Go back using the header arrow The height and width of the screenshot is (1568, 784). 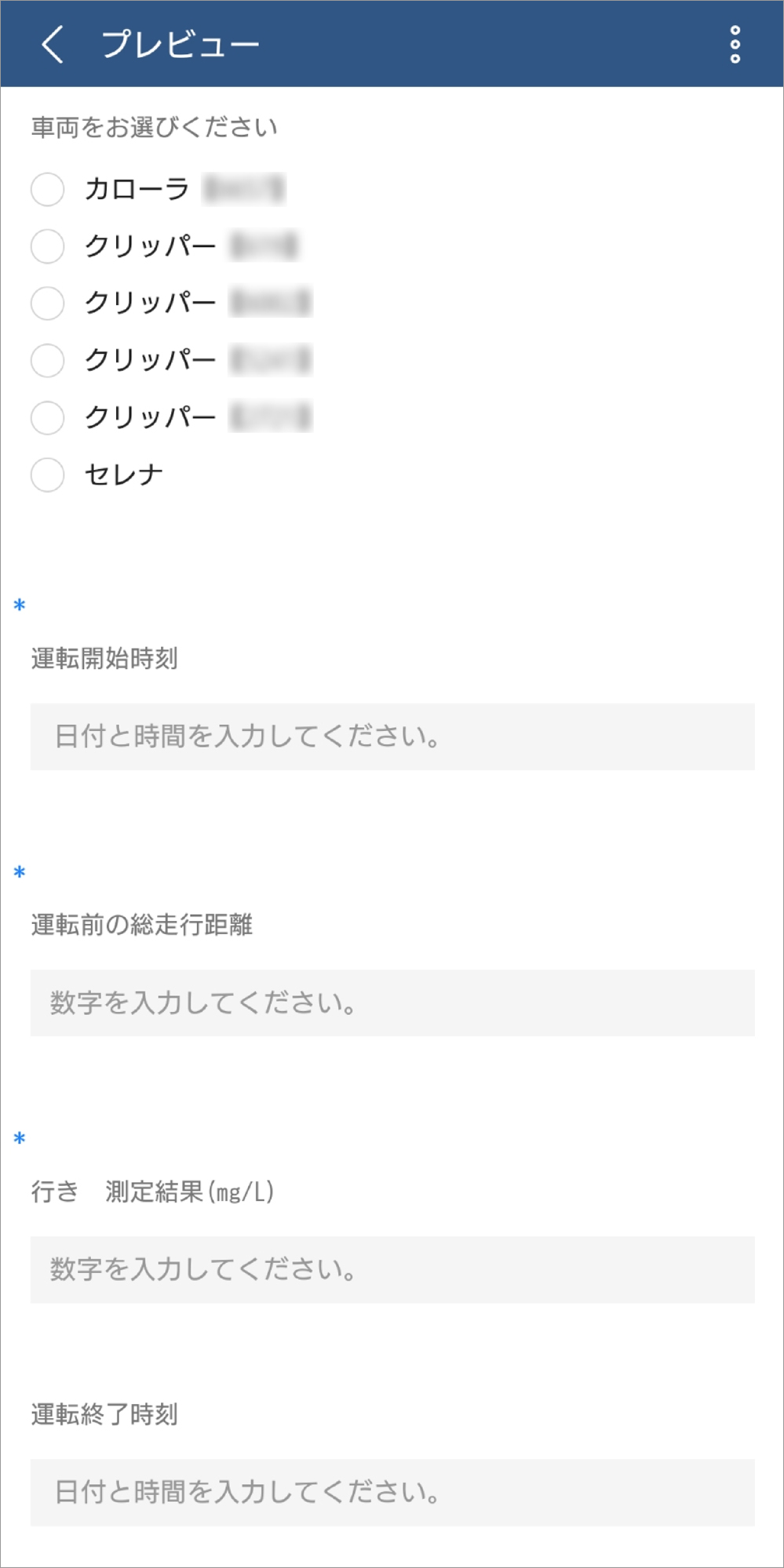tap(52, 44)
